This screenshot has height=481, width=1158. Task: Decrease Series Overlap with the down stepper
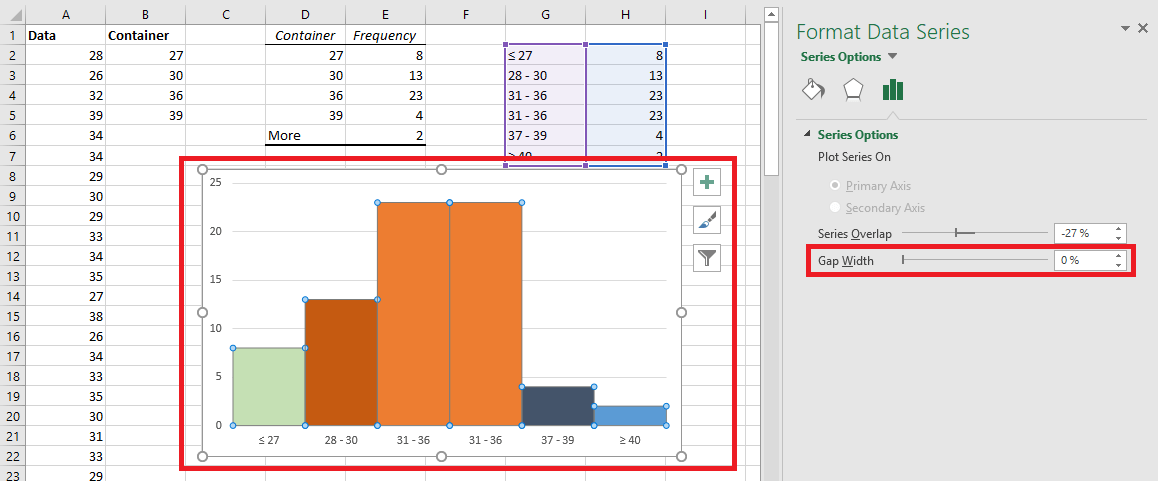point(1119,237)
